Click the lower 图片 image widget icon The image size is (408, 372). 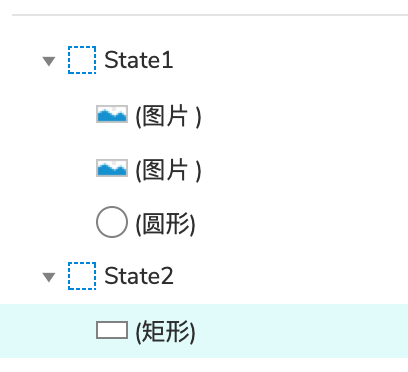(112, 168)
